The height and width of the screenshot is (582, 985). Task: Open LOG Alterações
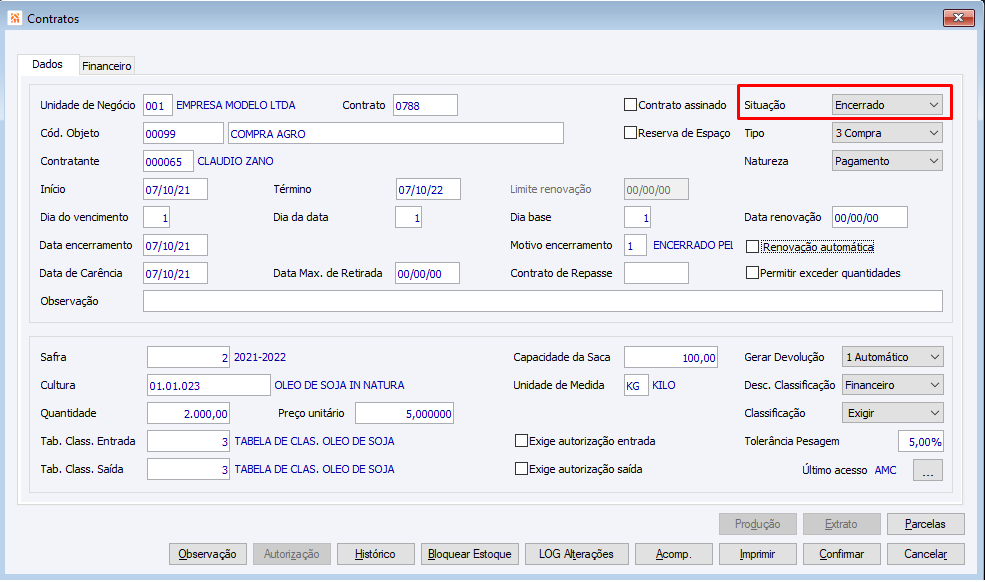pyautogui.click(x=576, y=554)
